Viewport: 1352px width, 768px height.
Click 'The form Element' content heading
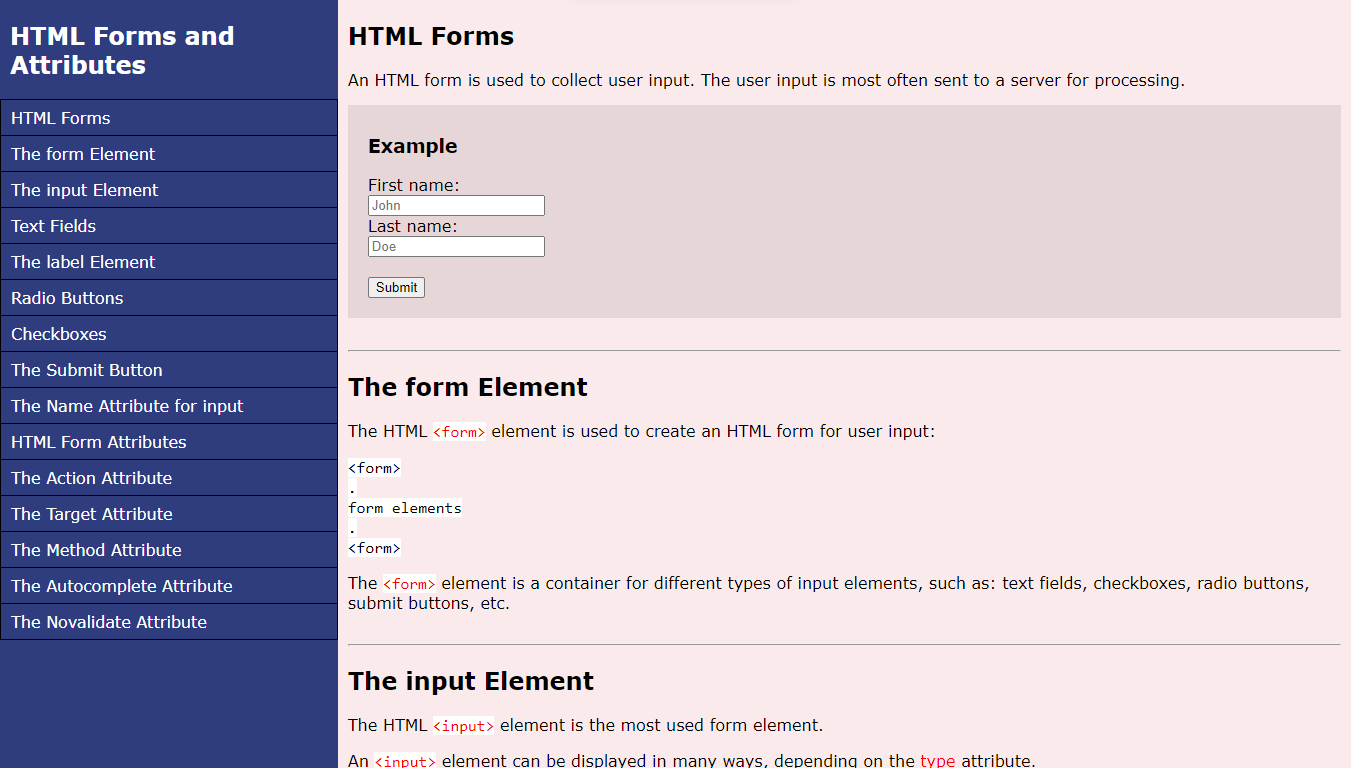tap(468, 387)
